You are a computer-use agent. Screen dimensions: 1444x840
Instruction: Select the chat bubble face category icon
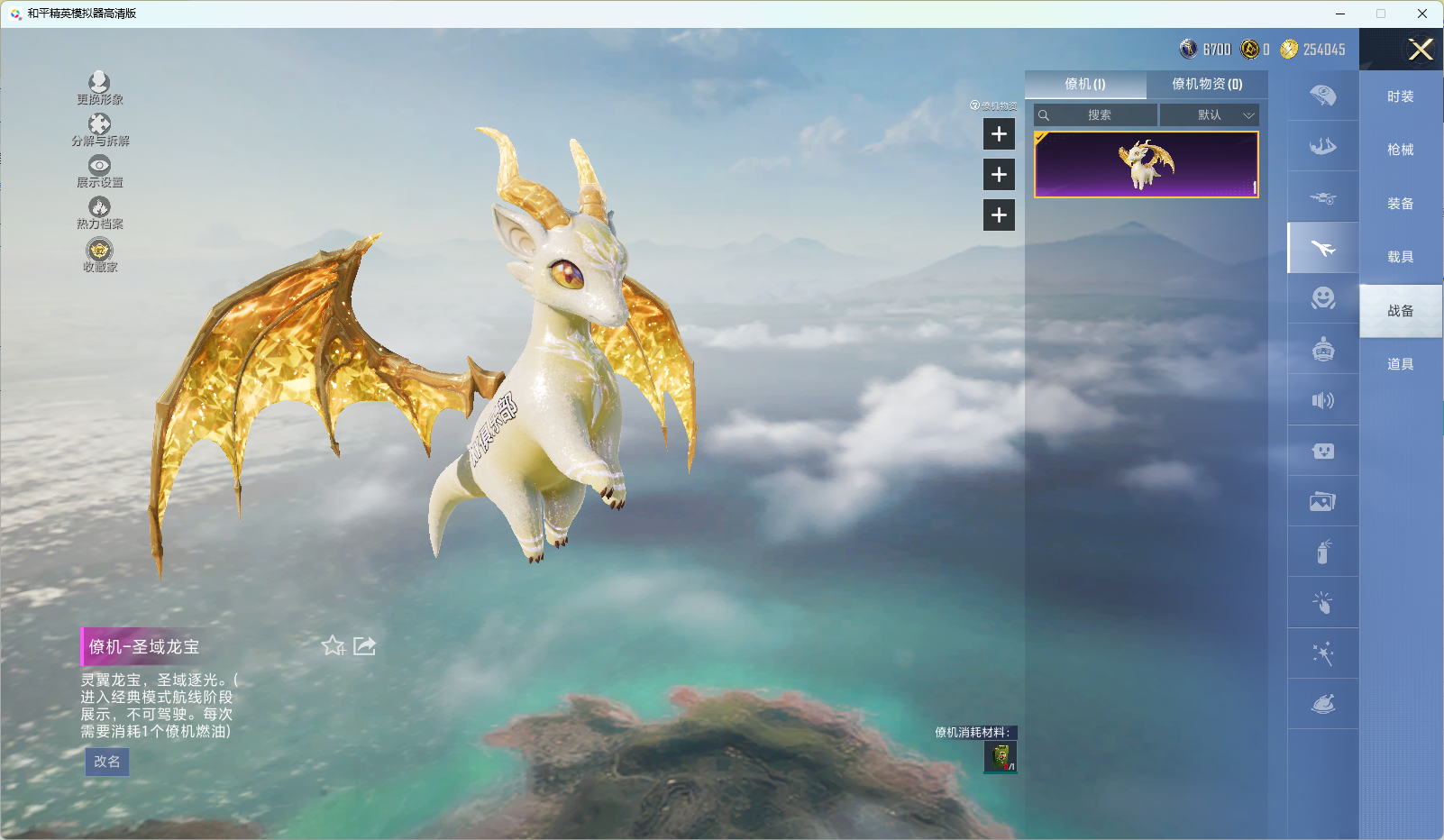click(1322, 451)
